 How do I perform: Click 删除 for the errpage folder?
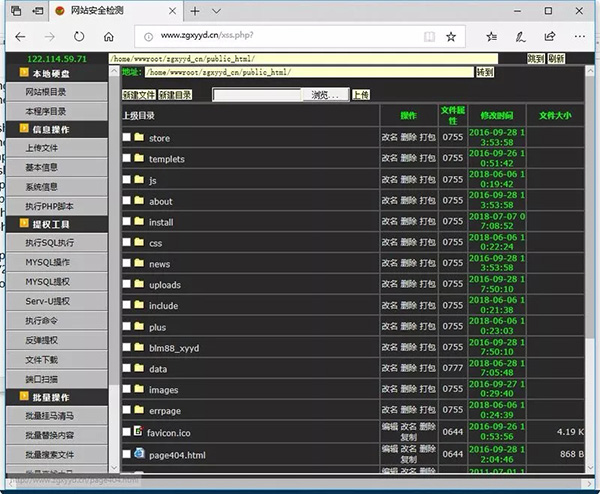tap(409, 409)
